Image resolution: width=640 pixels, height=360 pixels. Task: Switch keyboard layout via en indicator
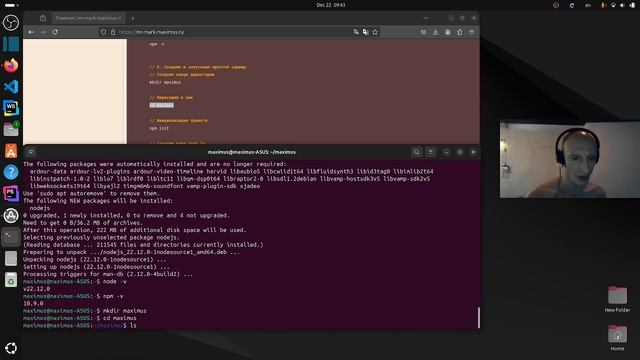click(x=588, y=5)
